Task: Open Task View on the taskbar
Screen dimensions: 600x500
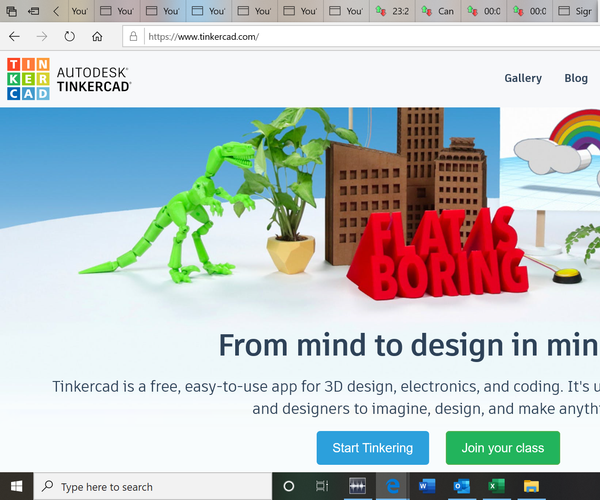Action: [322, 486]
